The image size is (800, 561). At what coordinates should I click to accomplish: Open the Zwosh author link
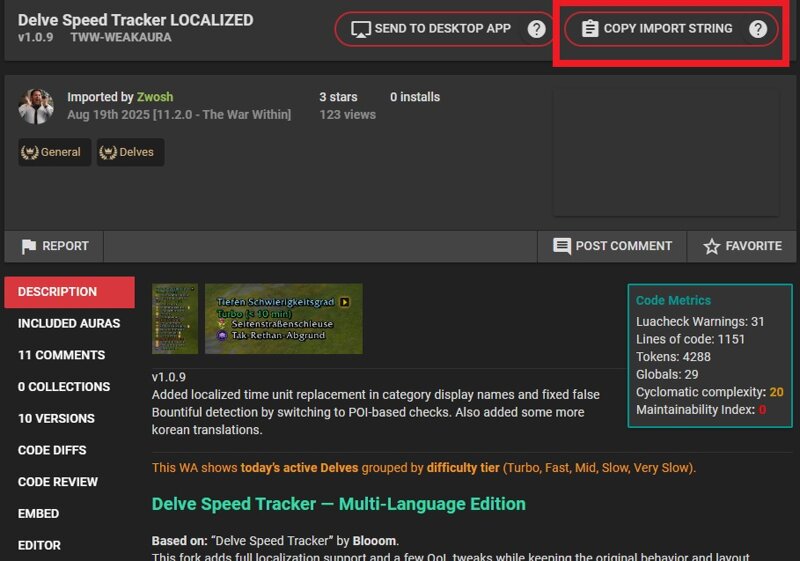155,97
